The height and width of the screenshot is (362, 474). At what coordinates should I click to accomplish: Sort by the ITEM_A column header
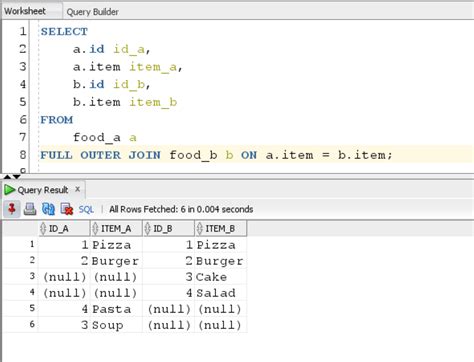coord(116,228)
